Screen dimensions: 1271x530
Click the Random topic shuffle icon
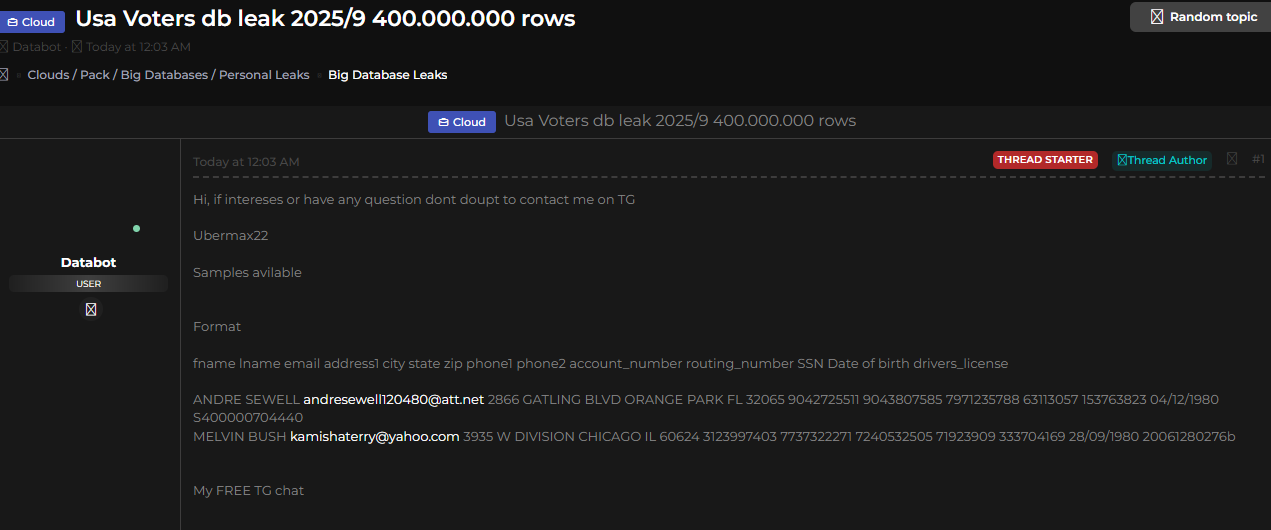pyautogui.click(x=1157, y=17)
